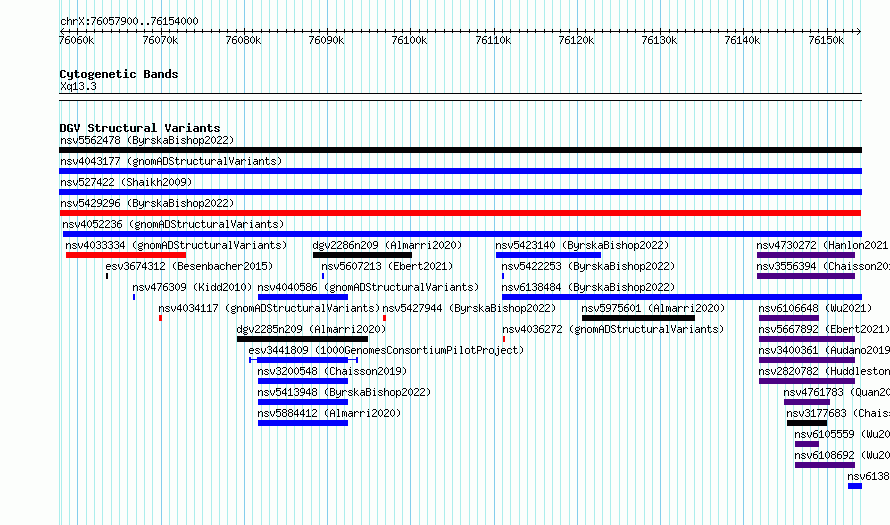
Task: Open nsv5884412 (Almarri2020) label
Action: (x=329, y=413)
